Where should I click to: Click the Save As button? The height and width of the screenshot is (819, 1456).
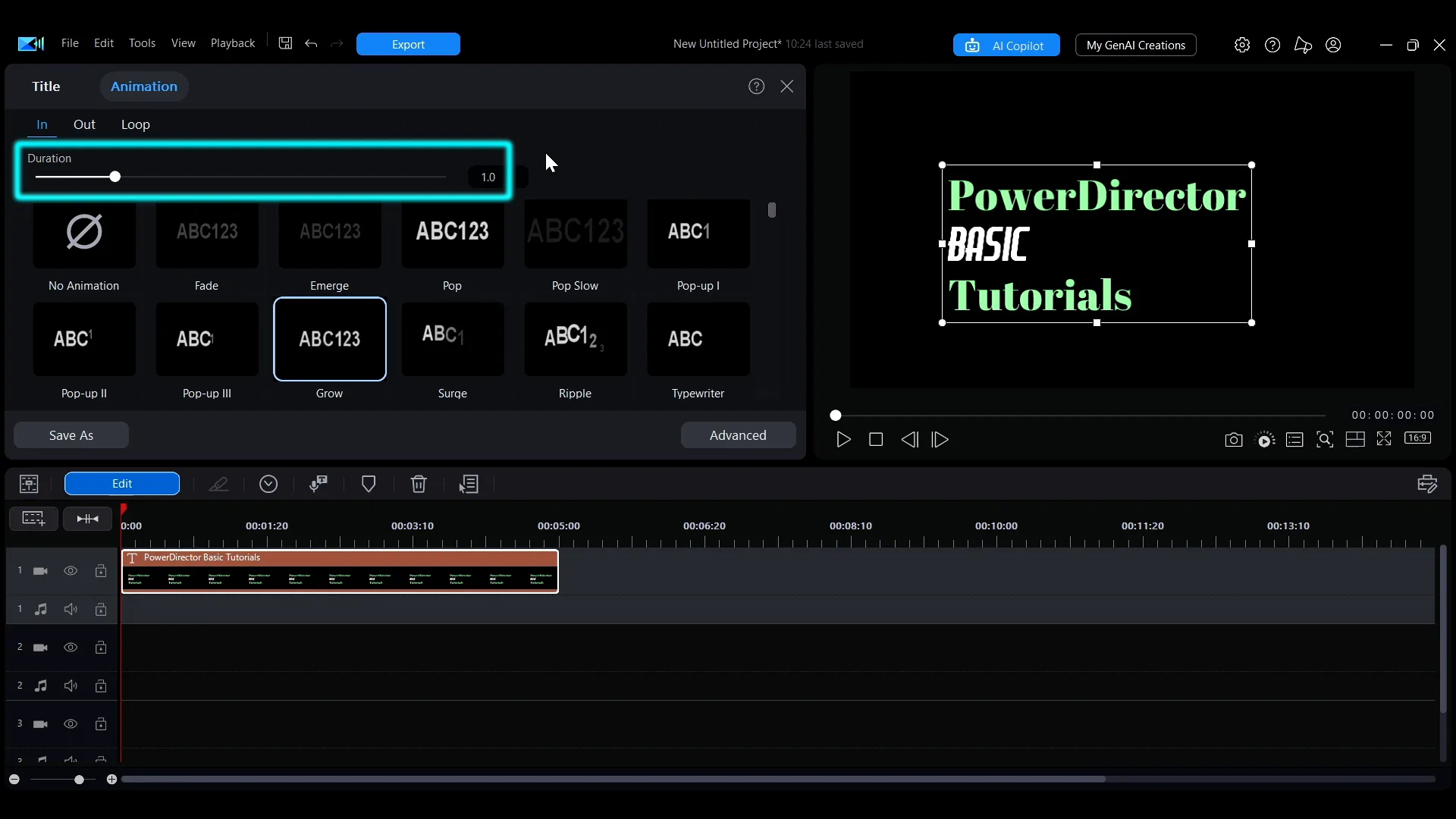71,435
